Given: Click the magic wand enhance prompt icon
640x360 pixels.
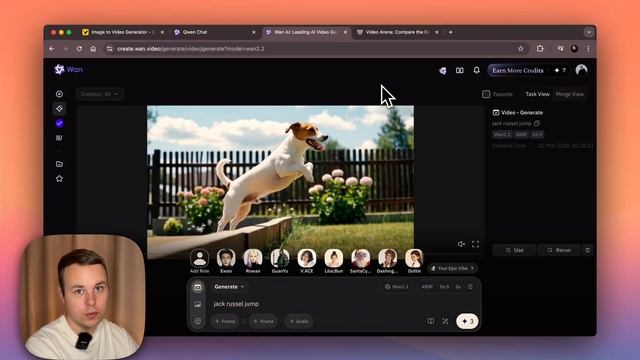Looking at the screenshot, I should (445, 321).
